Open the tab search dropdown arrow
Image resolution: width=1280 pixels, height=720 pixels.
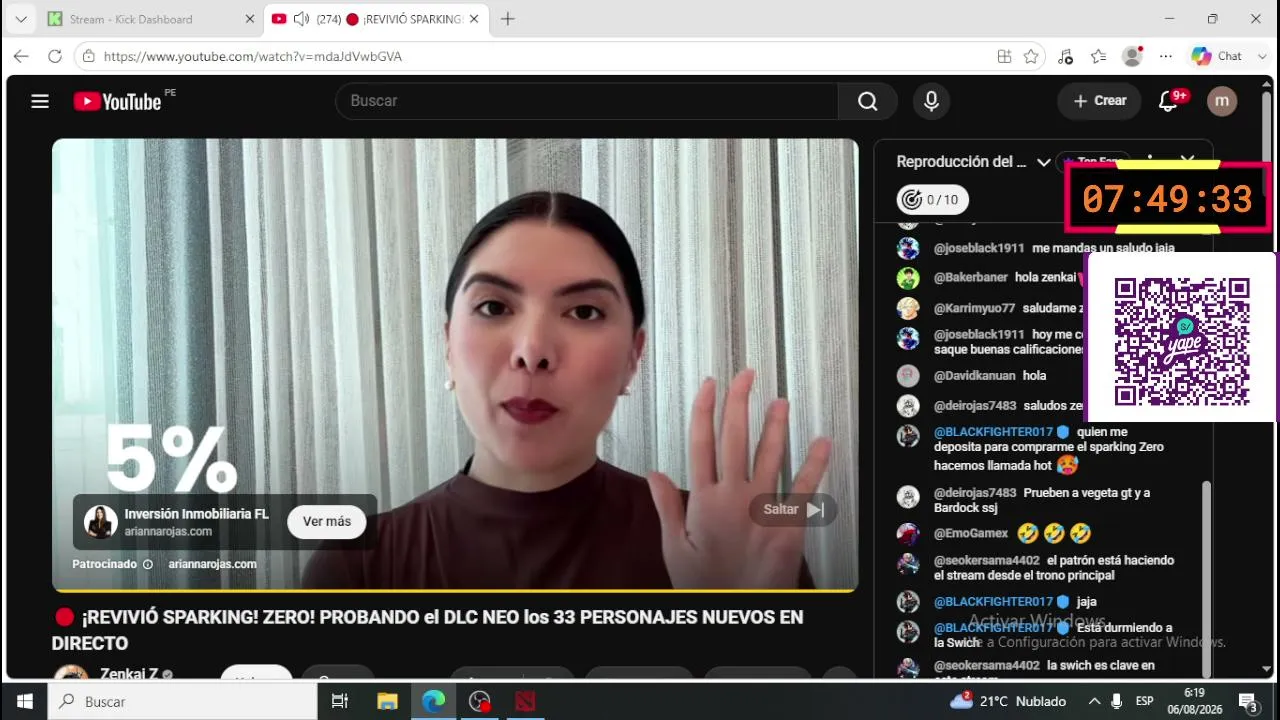tap(21, 19)
